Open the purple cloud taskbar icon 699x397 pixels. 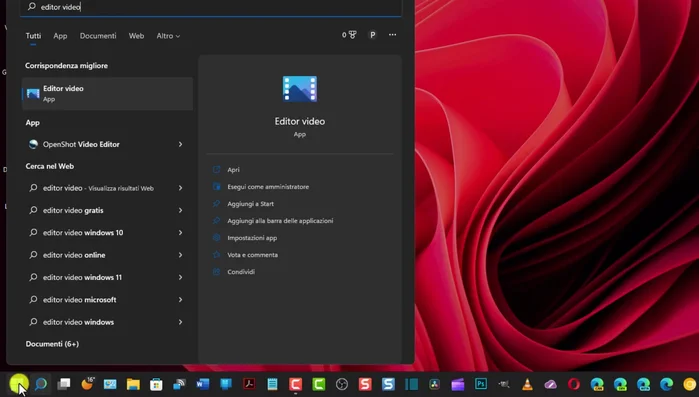[x=551, y=384]
